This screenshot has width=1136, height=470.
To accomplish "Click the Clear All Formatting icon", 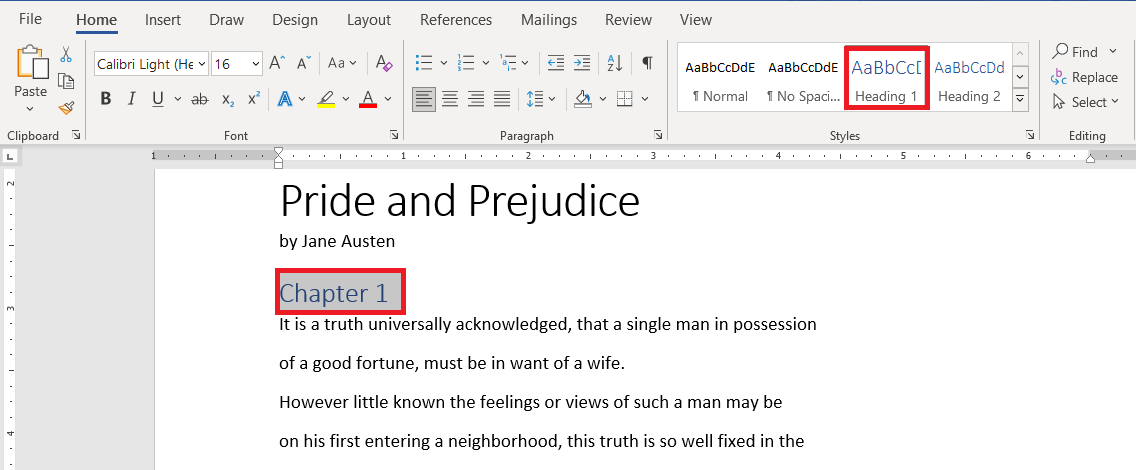I will pos(384,64).
